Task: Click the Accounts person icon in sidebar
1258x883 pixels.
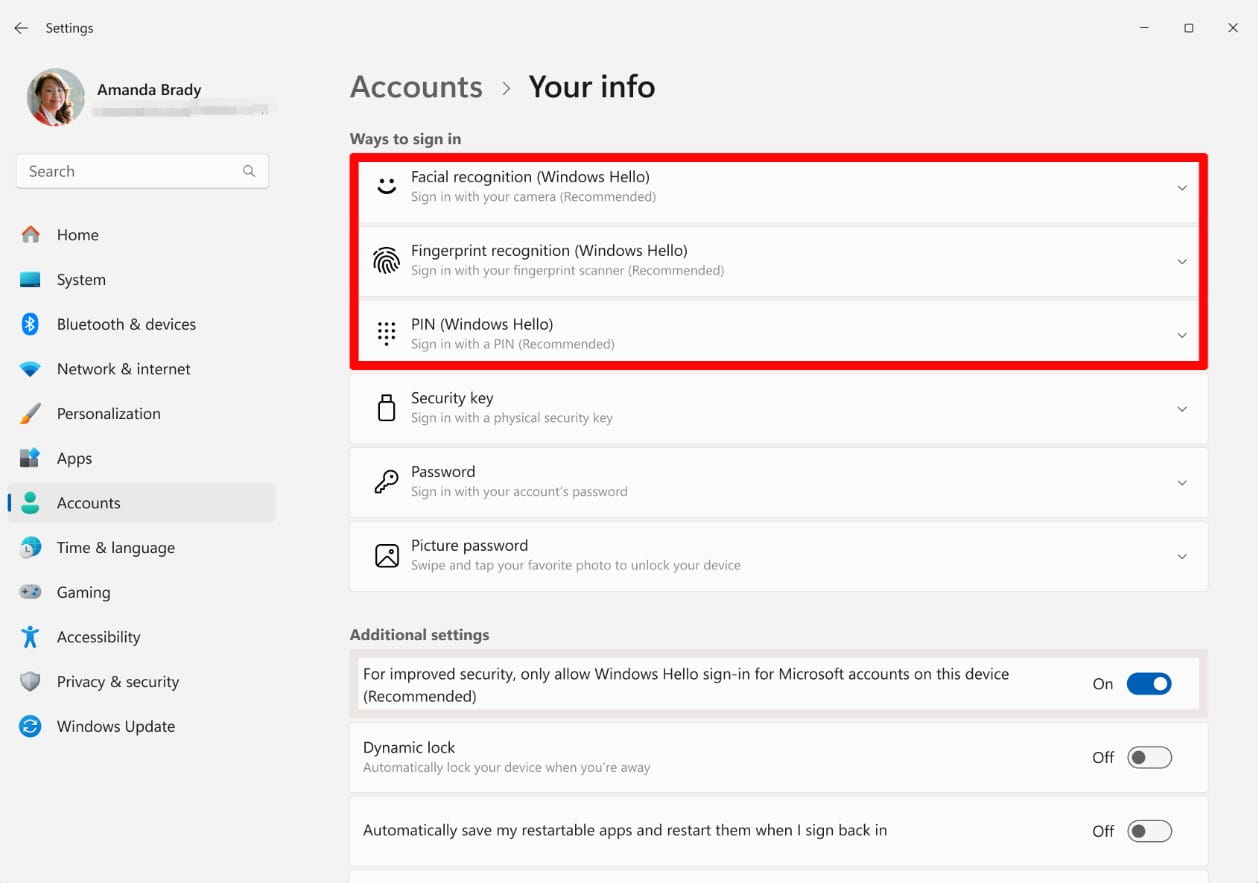Action: (31, 503)
